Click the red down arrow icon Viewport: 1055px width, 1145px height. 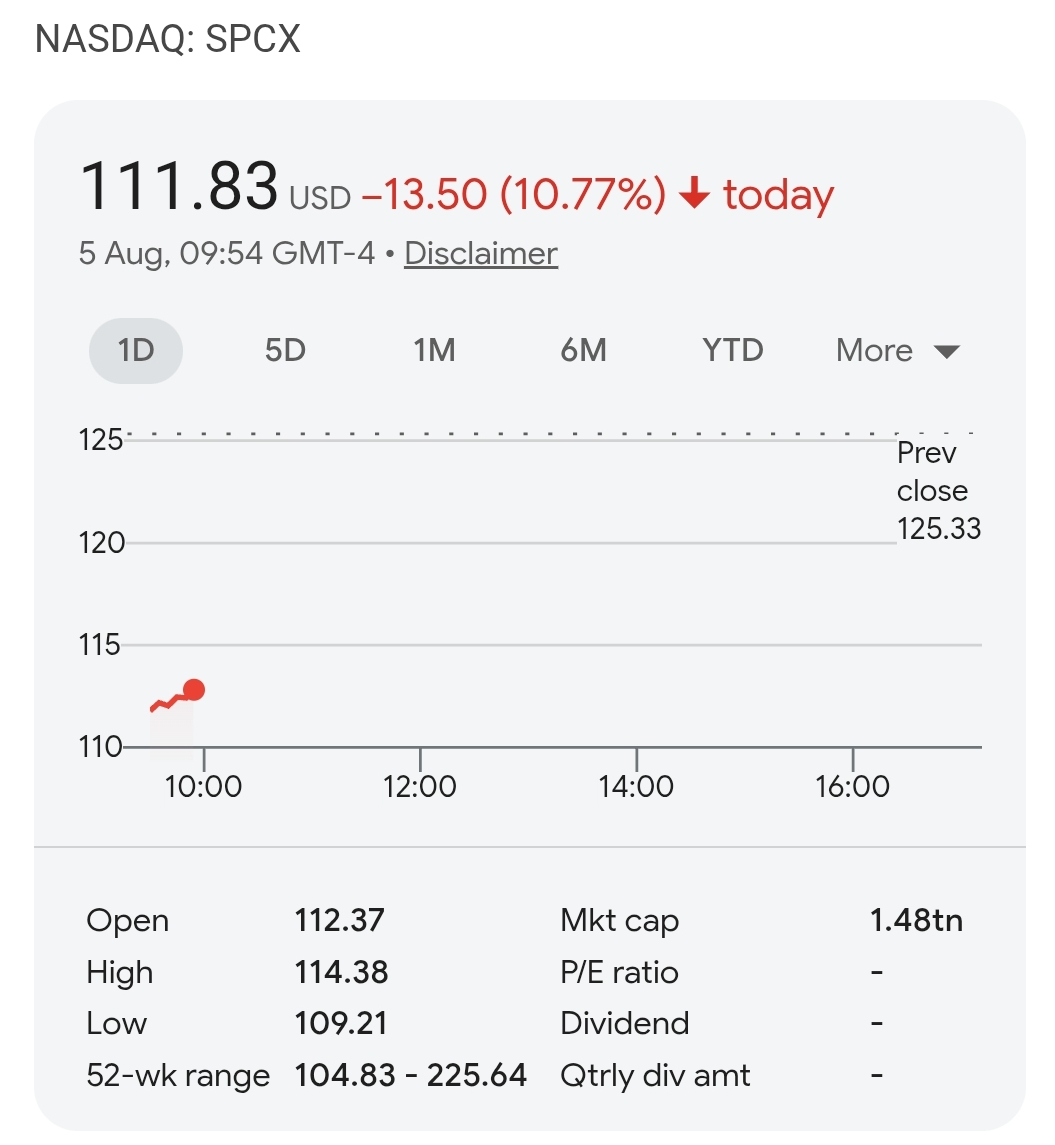coord(694,194)
